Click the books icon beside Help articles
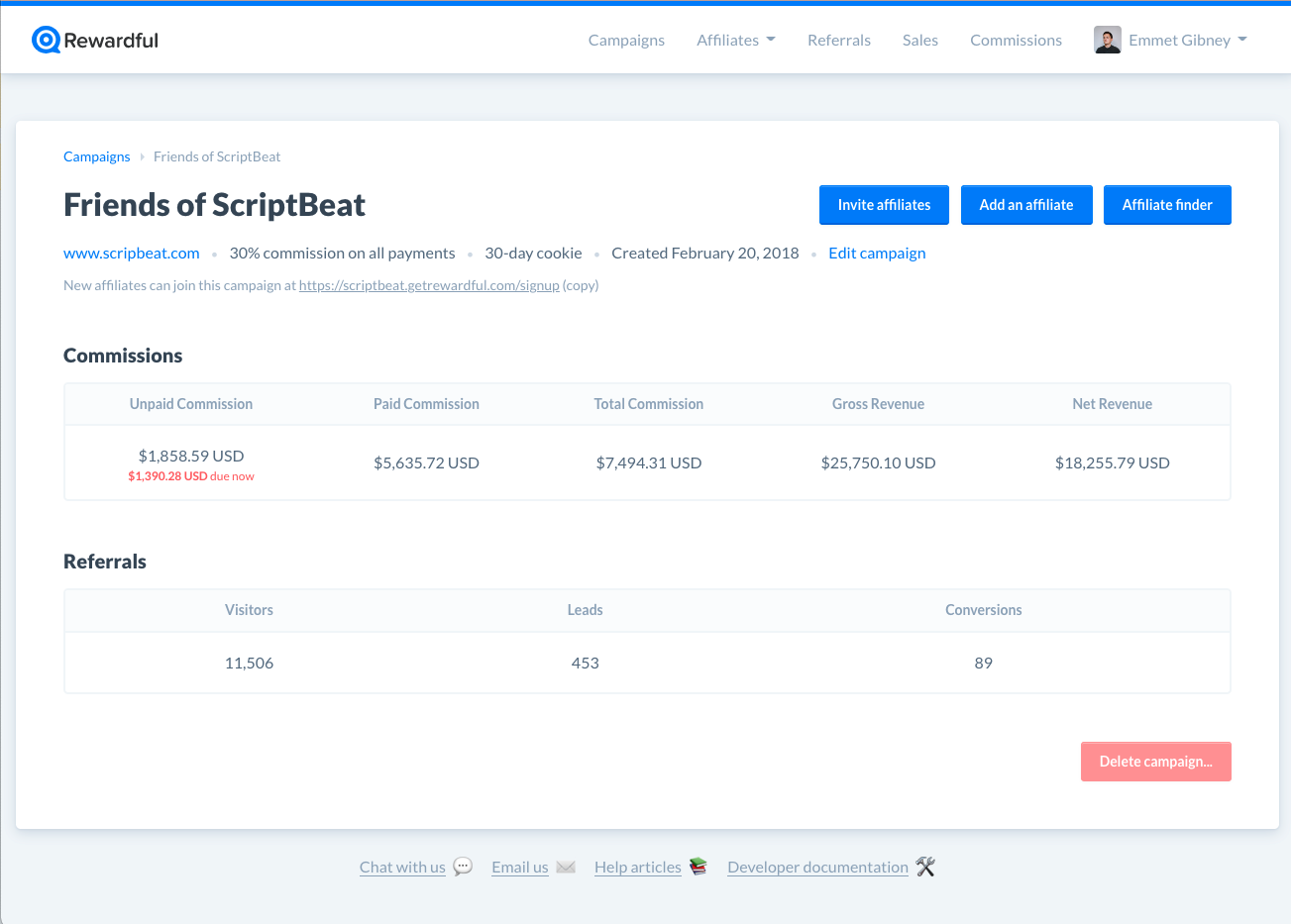Viewport: 1291px width, 924px height. pyautogui.click(x=699, y=867)
